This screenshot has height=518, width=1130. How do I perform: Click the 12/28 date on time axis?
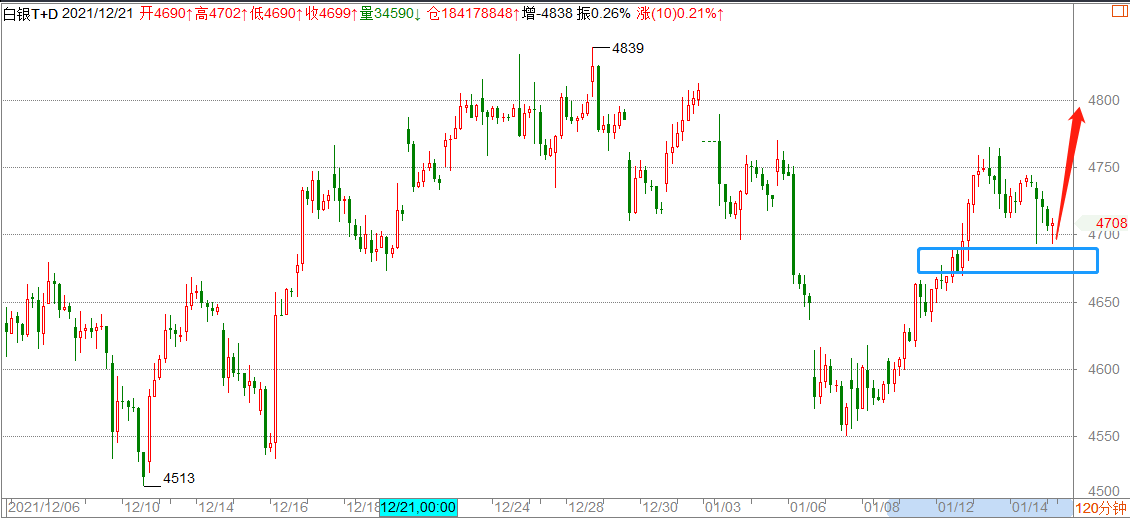[x=584, y=507]
